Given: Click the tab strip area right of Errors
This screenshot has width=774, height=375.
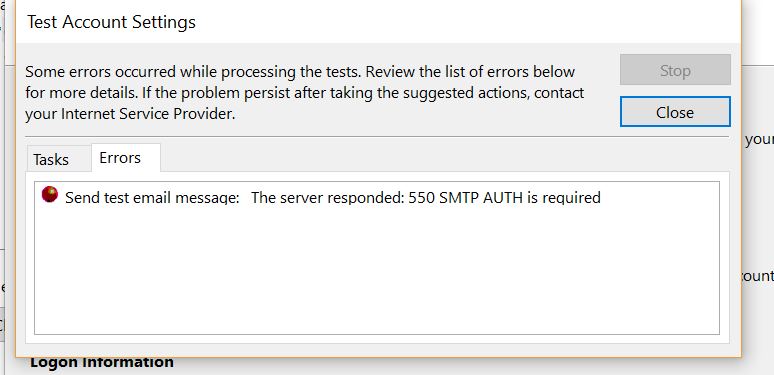Looking at the screenshot, I should click(x=444, y=158).
